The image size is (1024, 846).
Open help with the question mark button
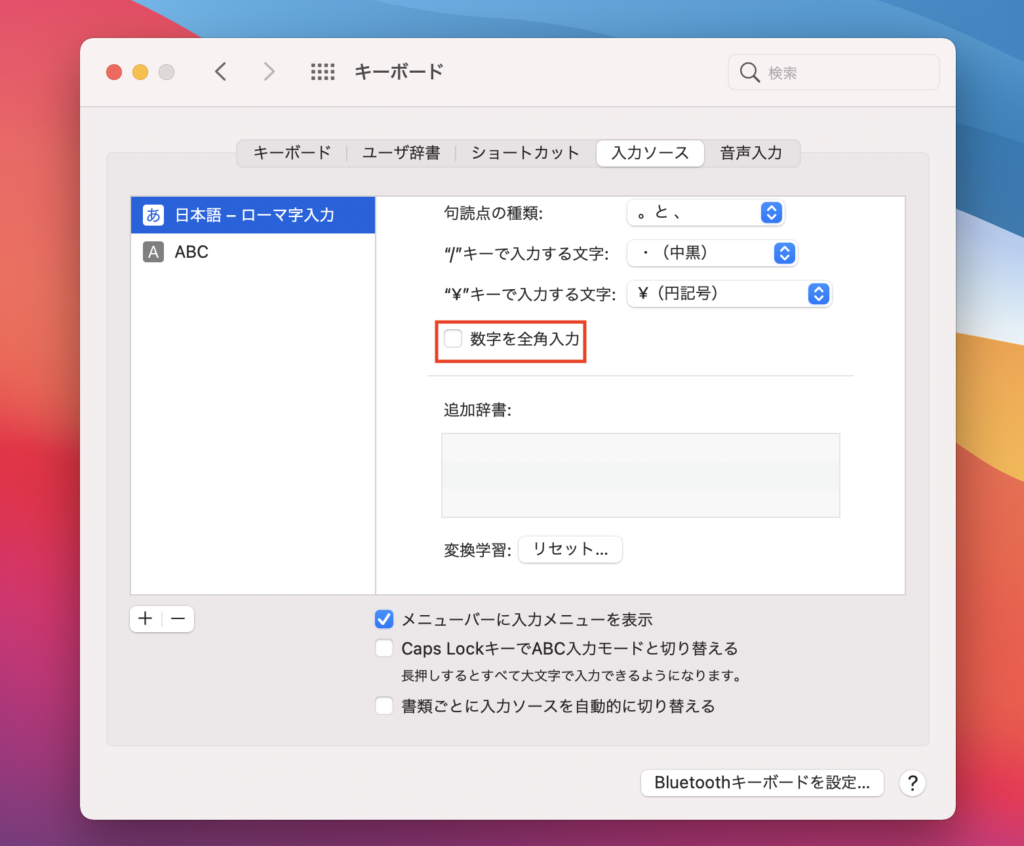tap(912, 783)
